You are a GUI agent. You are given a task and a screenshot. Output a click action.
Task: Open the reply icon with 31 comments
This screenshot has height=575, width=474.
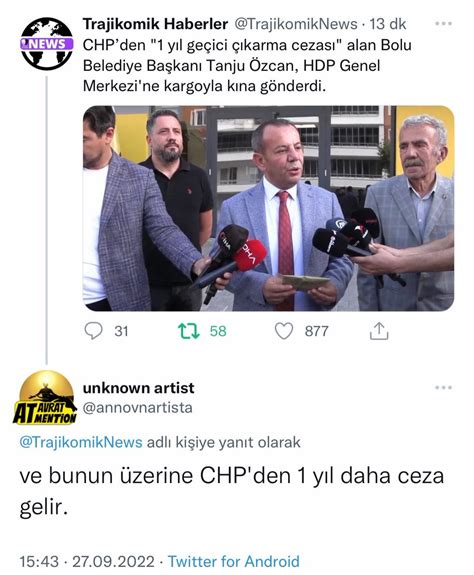coord(93,331)
